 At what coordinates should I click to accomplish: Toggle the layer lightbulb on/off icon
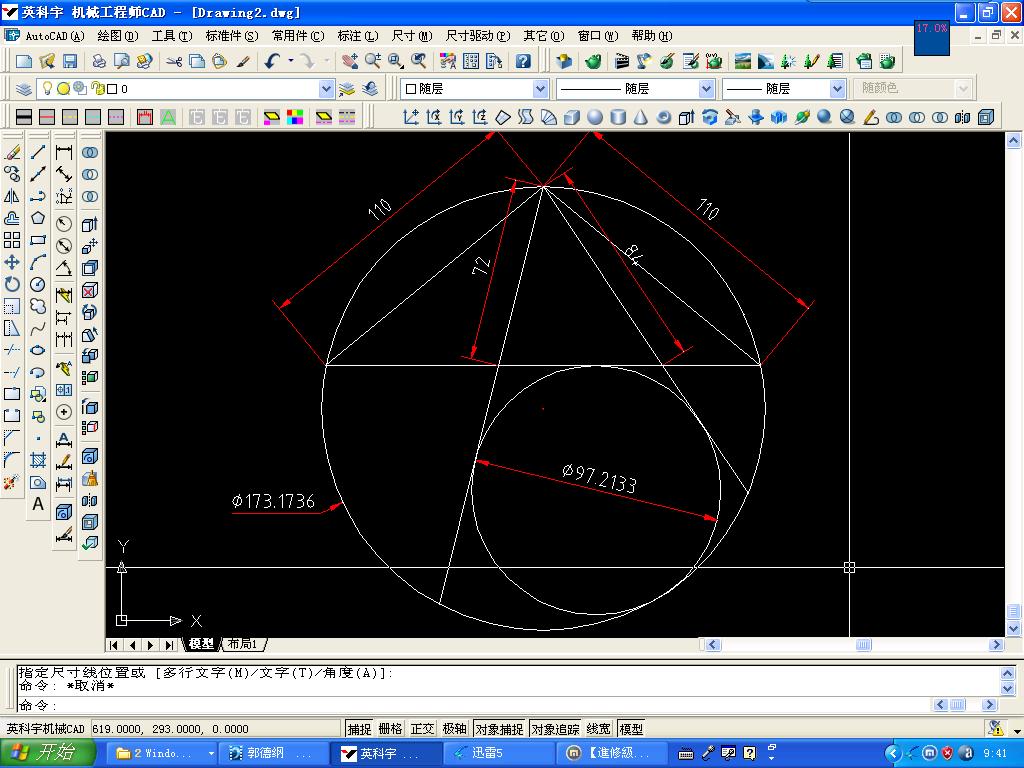[47, 88]
